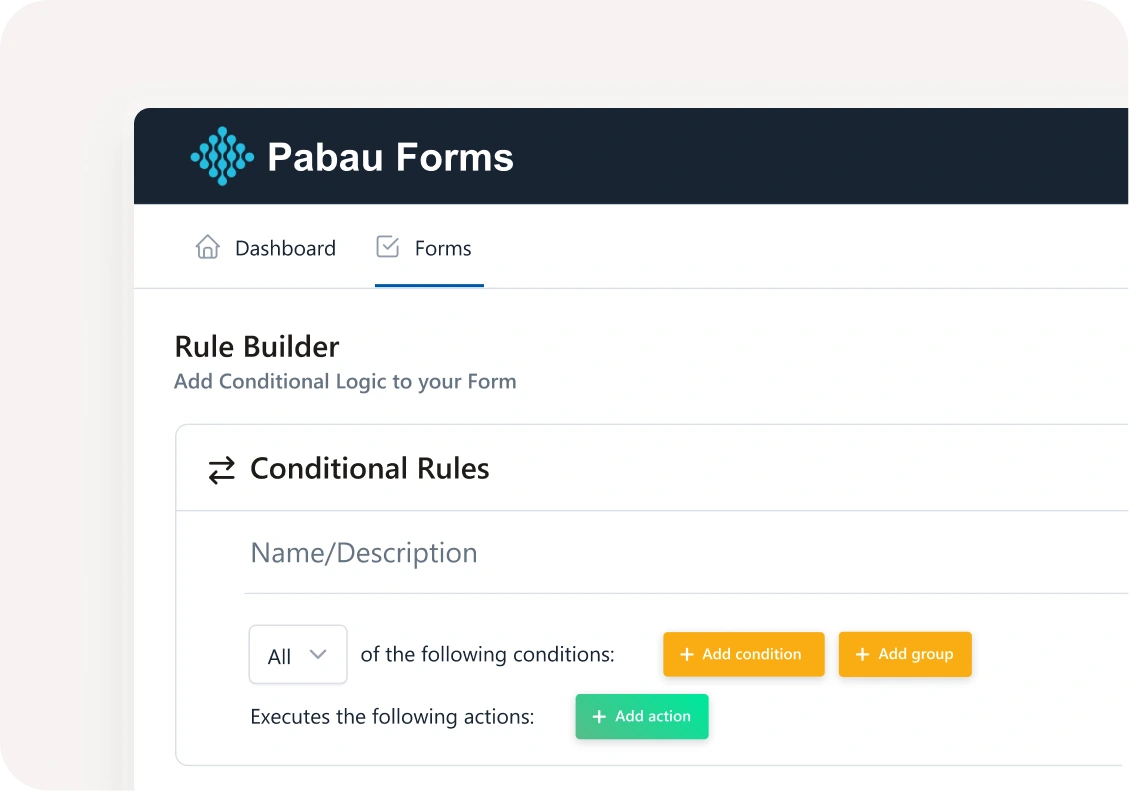Click the Pabau logo icon
Viewport: 1129px width, 791px height.
pos(222,156)
